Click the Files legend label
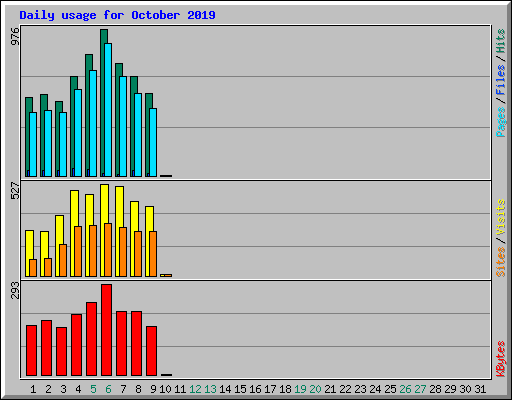Image resolution: width=512 pixels, height=400 pixels. point(501,80)
